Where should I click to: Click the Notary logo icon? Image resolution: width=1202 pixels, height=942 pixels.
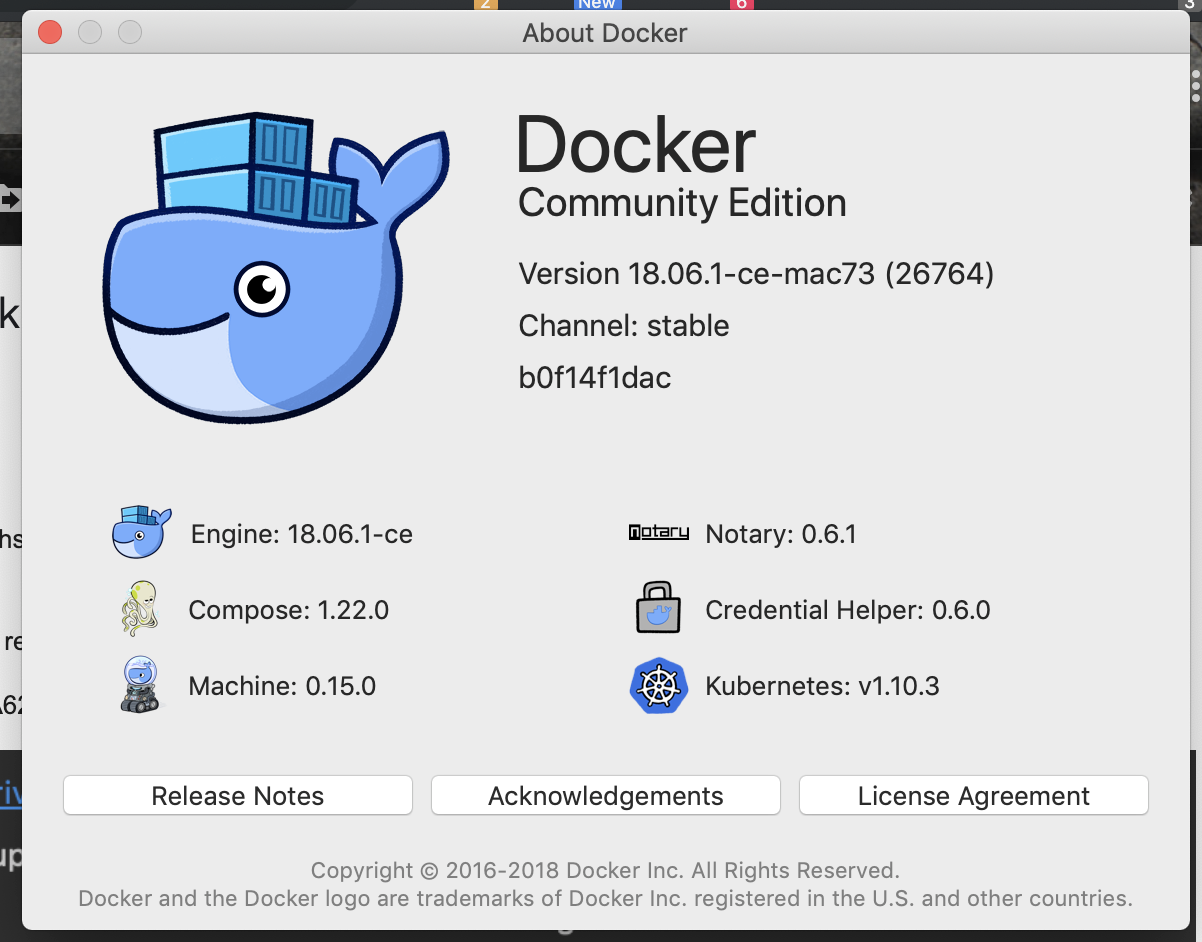659,533
